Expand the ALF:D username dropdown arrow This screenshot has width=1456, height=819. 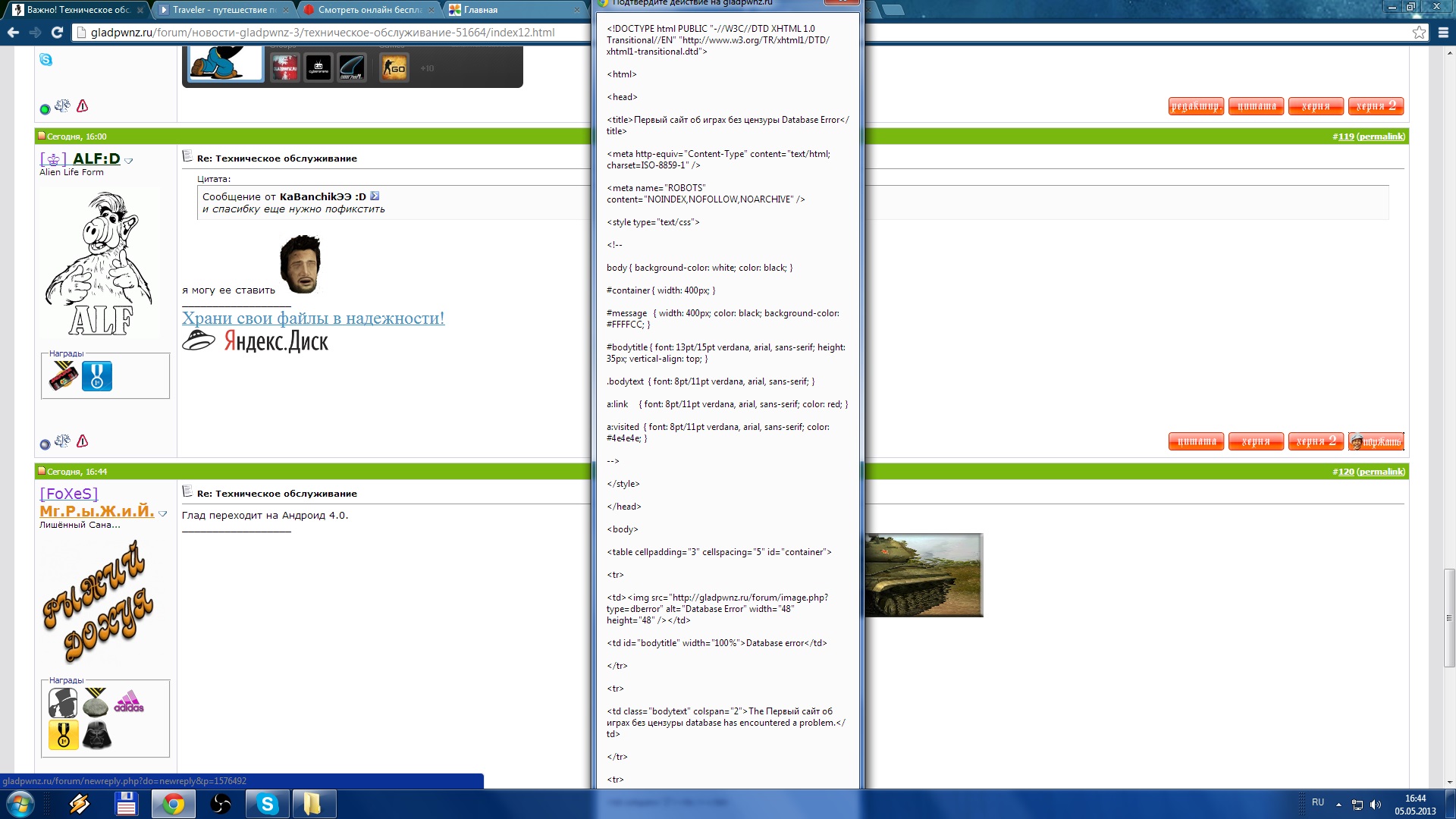[129, 161]
